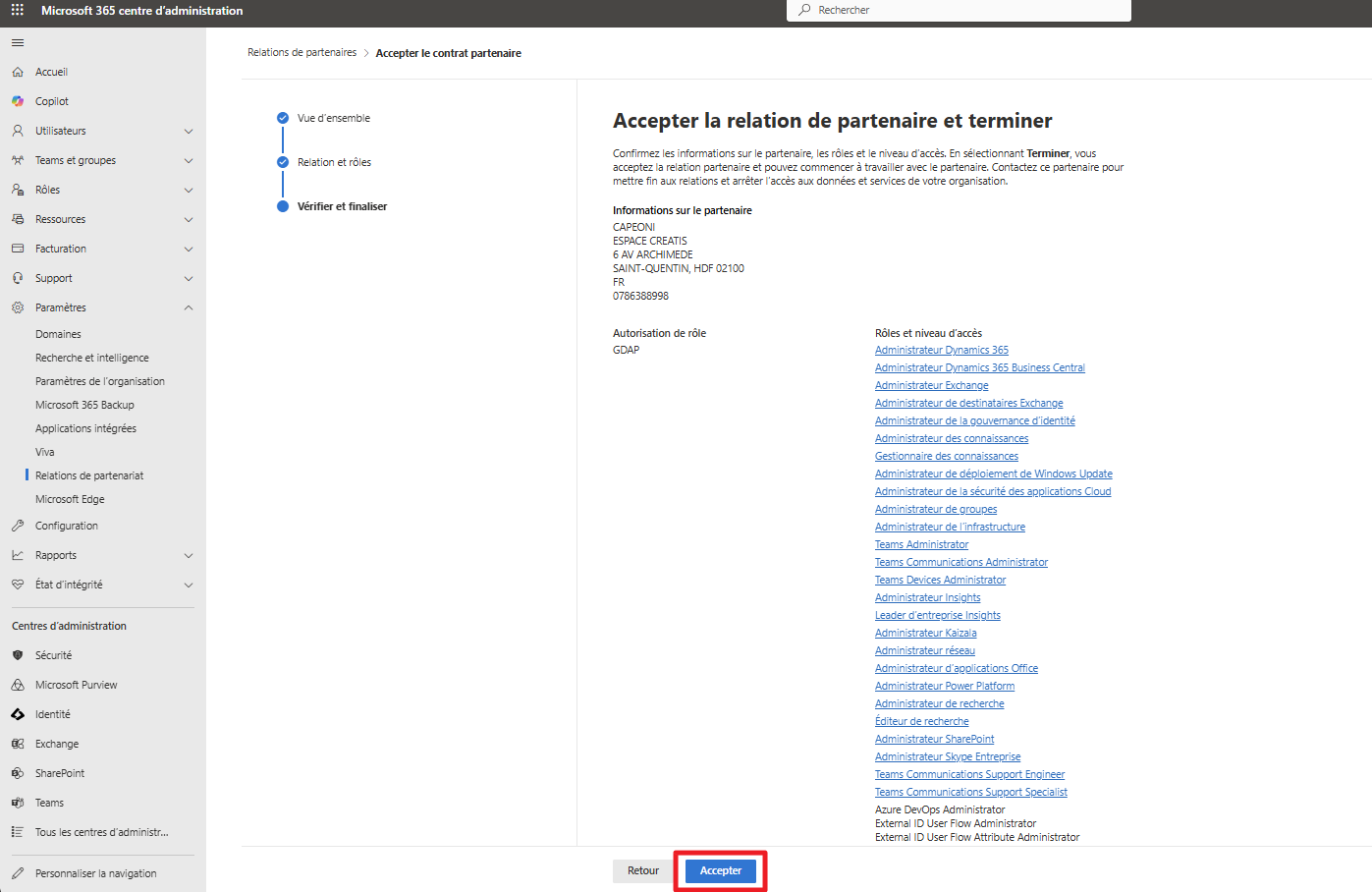
Task: Open Teams Administrator role link
Action: pos(921,544)
